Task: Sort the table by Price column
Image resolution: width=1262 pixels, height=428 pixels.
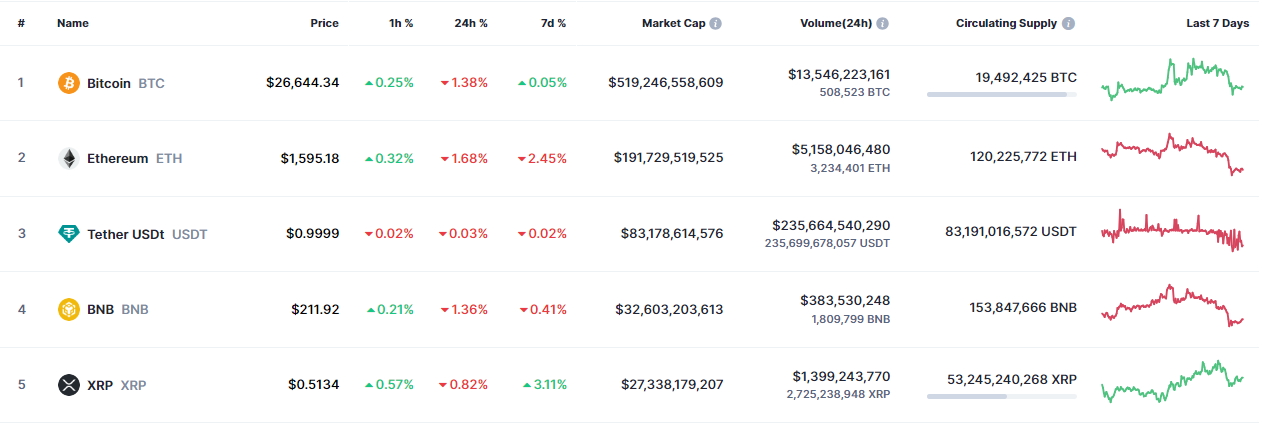Action: pos(324,23)
